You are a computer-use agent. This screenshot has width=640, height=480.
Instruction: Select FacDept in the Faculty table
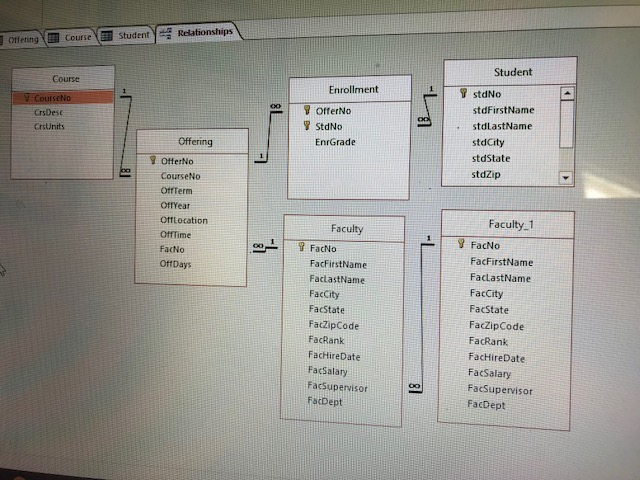point(325,402)
